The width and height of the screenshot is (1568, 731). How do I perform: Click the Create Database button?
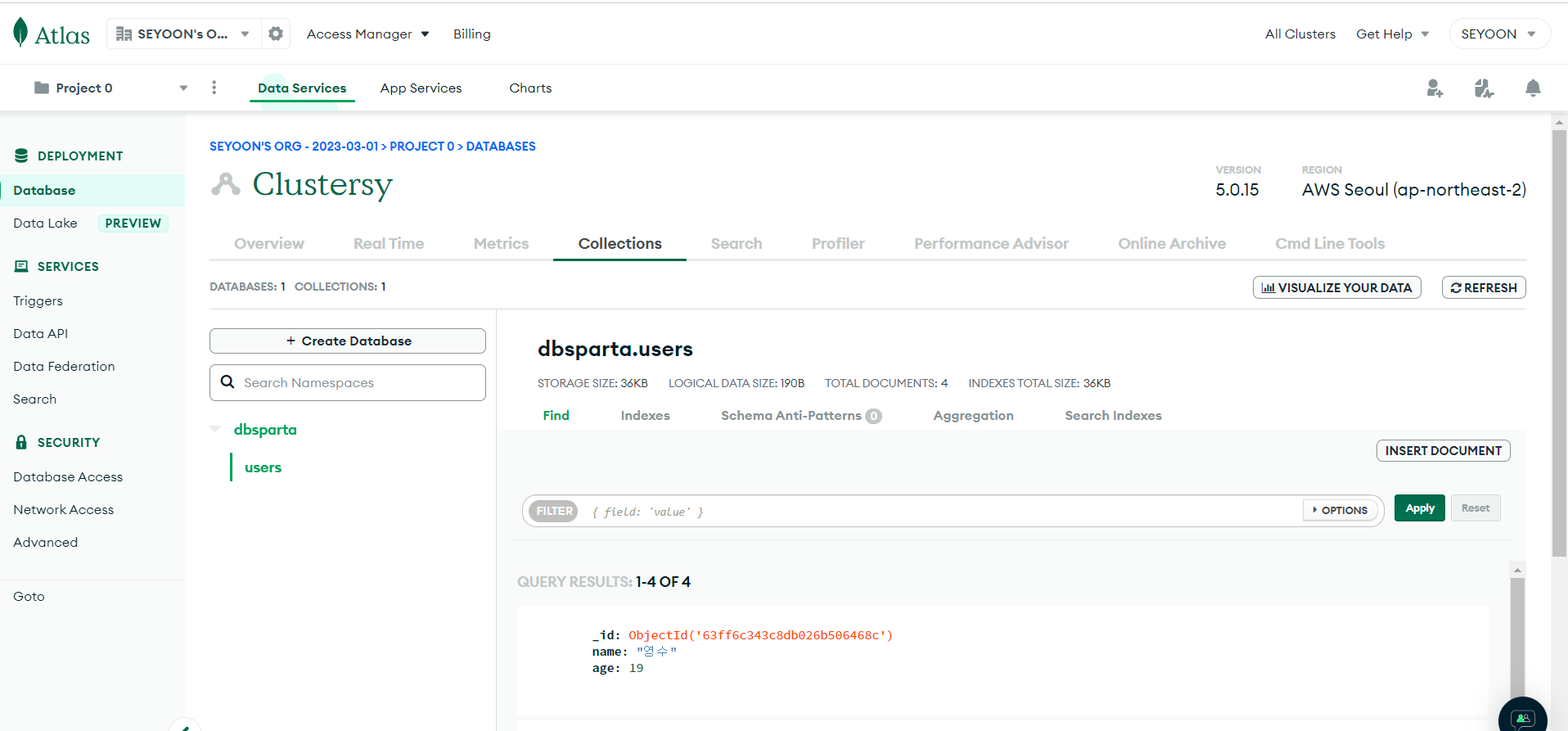tap(348, 341)
